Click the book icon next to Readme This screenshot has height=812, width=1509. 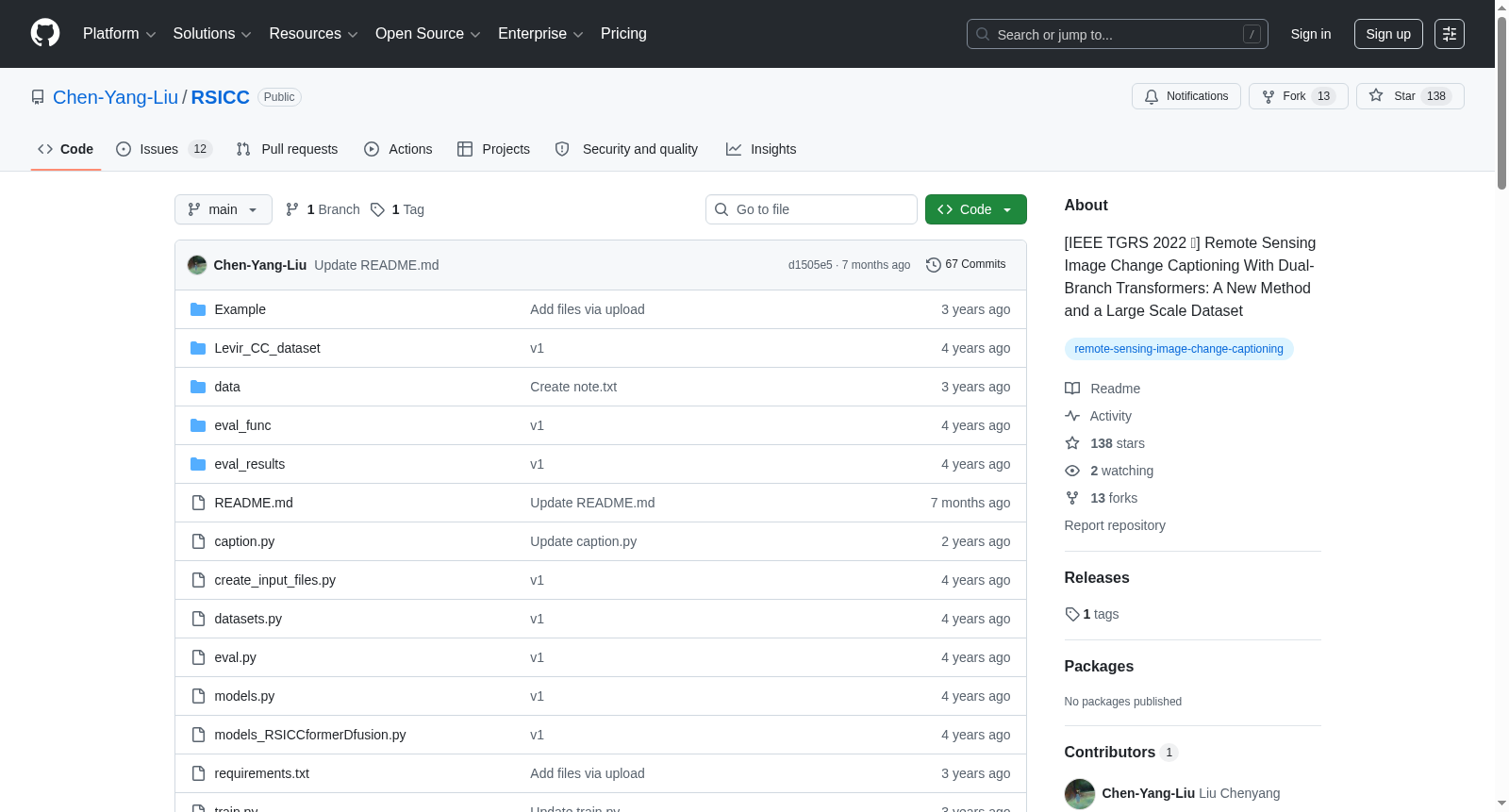pos(1072,389)
